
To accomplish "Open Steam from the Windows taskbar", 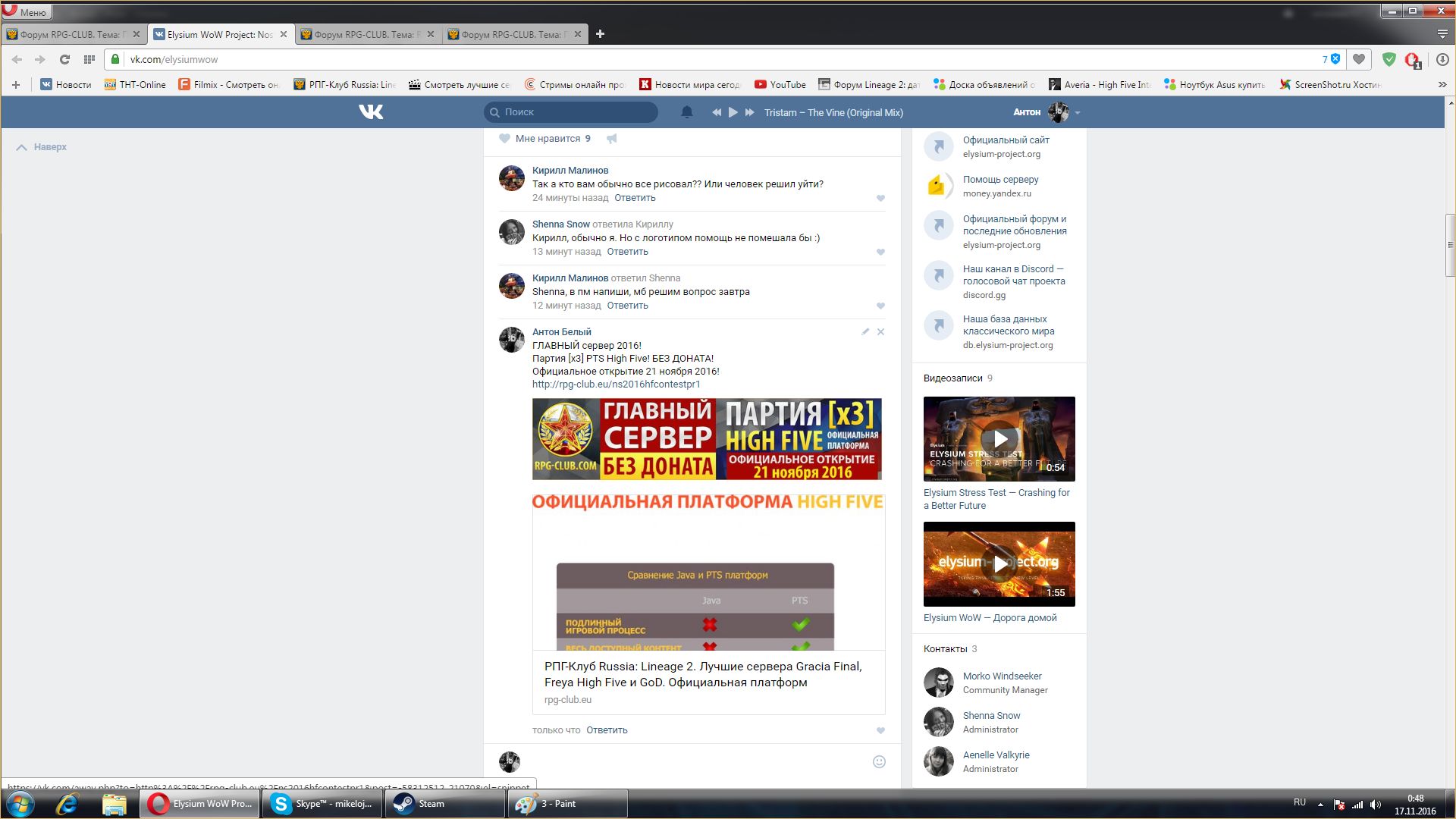I will pyautogui.click(x=444, y=804).
